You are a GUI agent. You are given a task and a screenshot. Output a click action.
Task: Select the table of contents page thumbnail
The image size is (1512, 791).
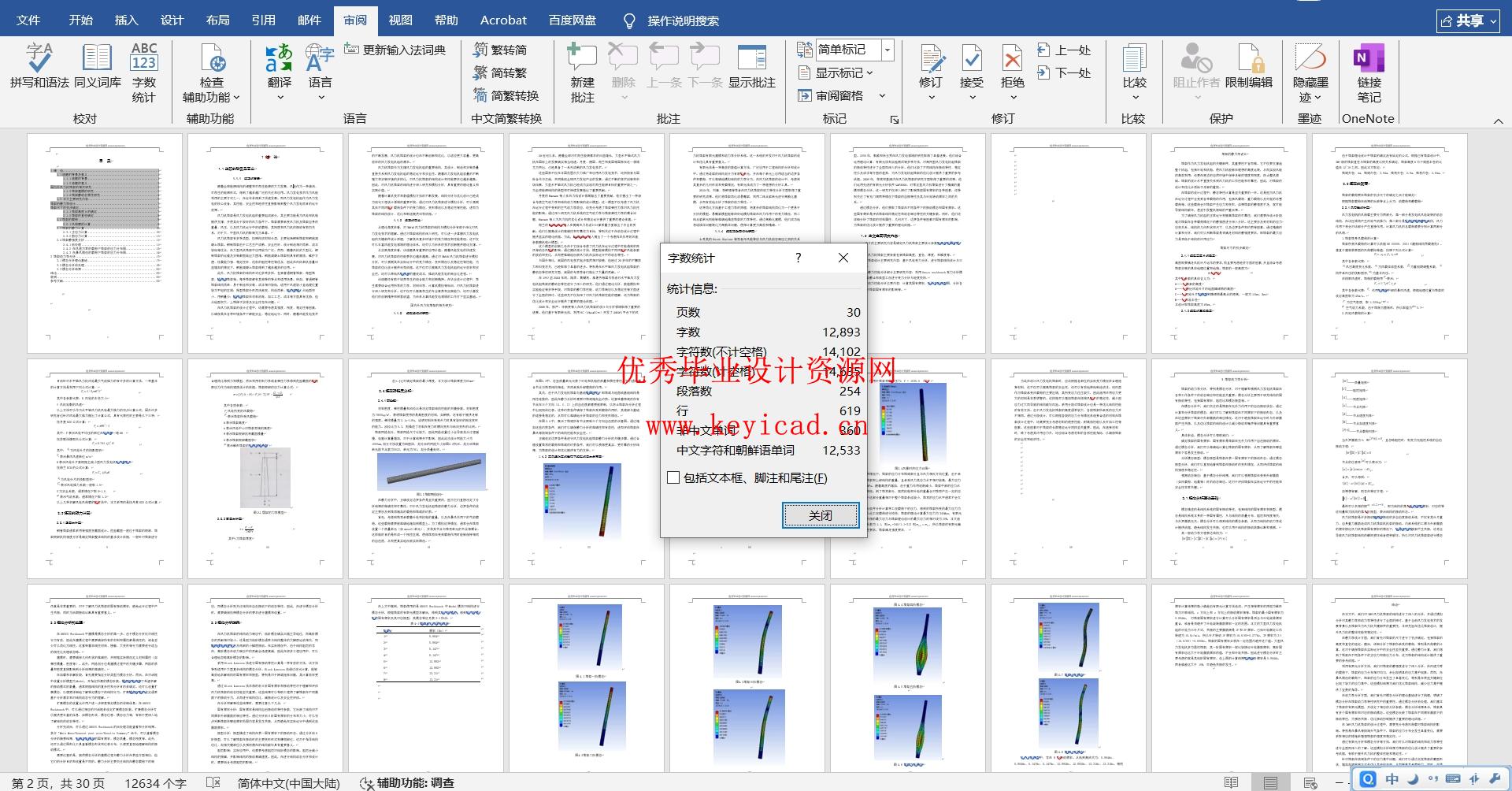(105, 243)
